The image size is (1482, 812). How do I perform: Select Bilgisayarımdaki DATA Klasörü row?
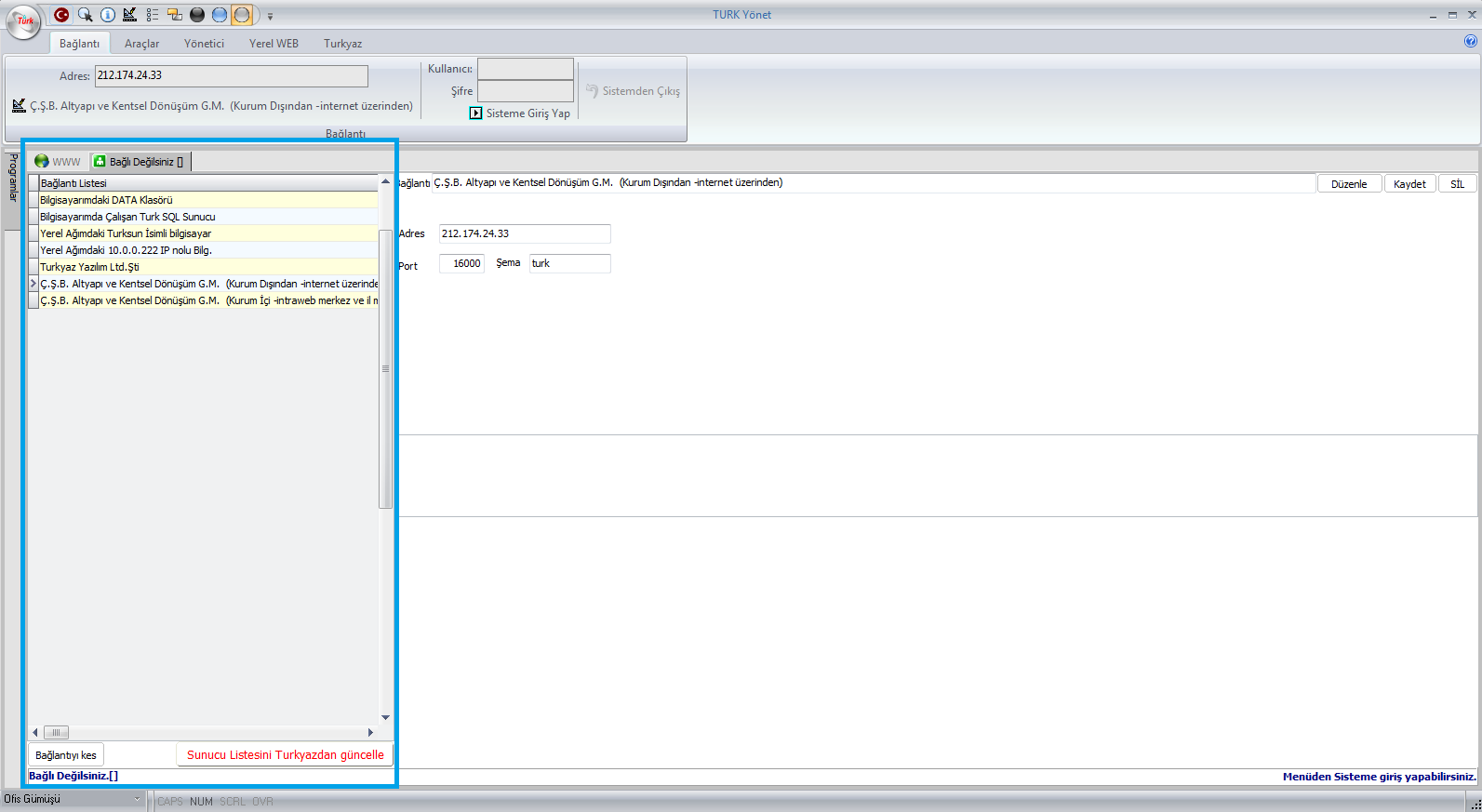(208, 200)
